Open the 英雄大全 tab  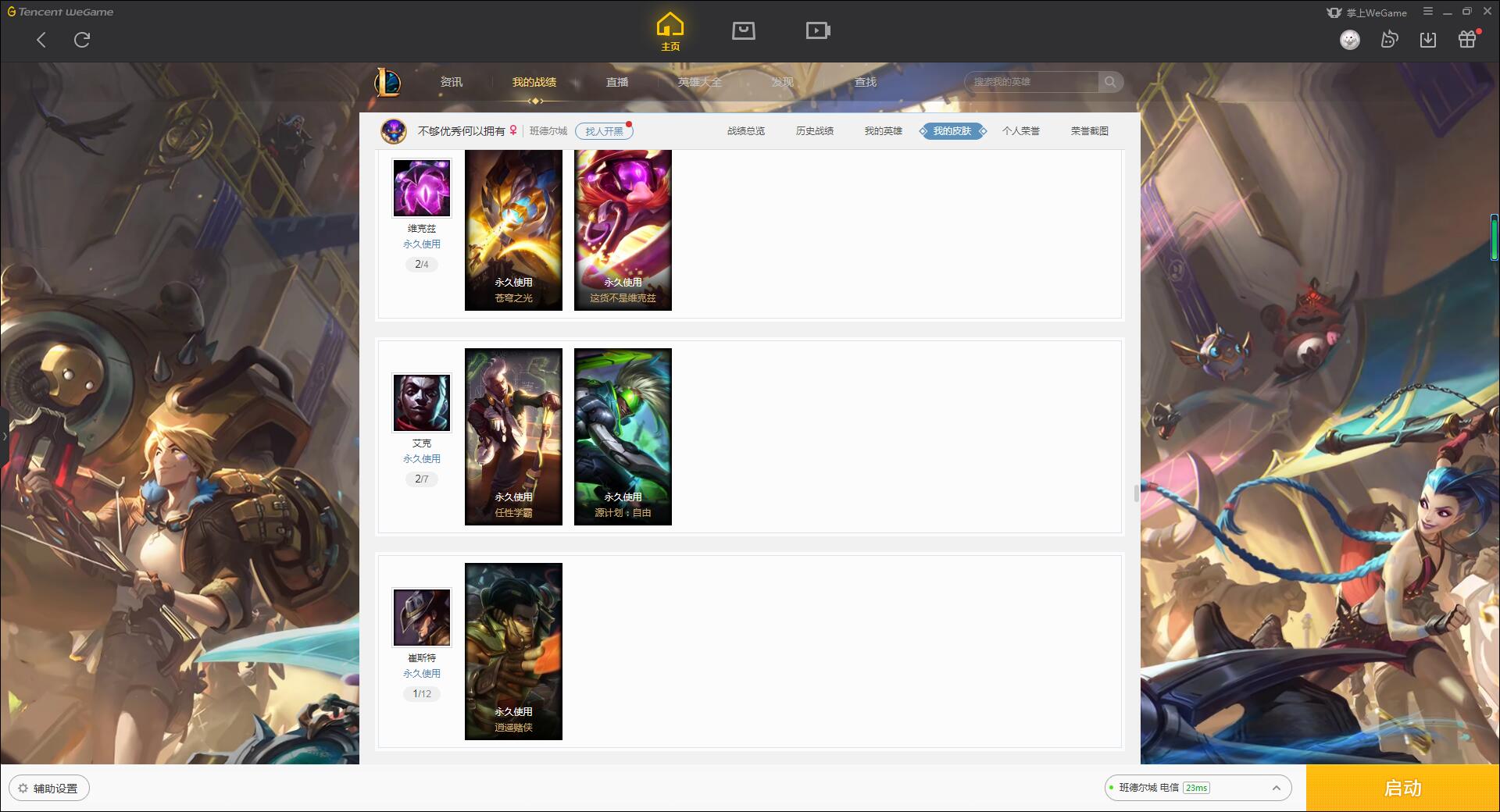coord(700,82)
